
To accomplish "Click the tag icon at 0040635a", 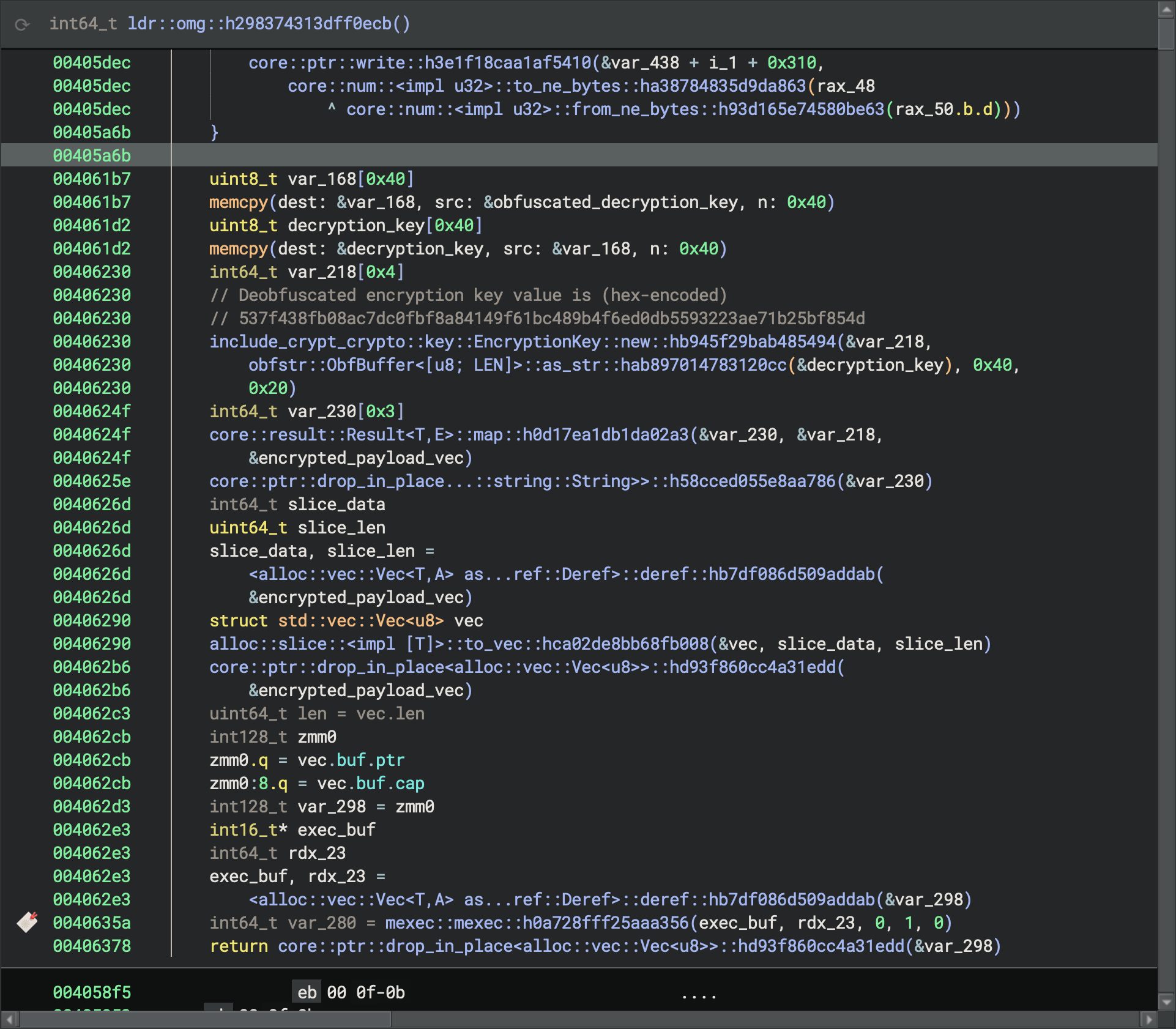I will tap(28, 922).
